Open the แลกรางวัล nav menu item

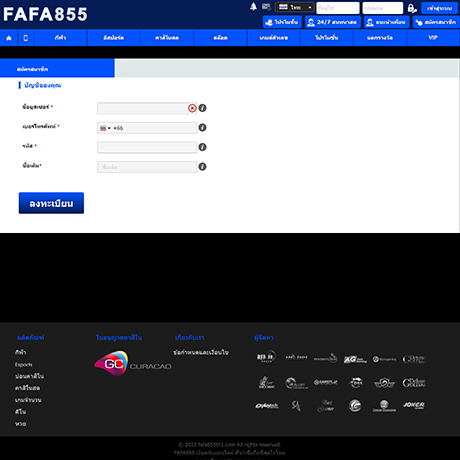tap(380, 38)
